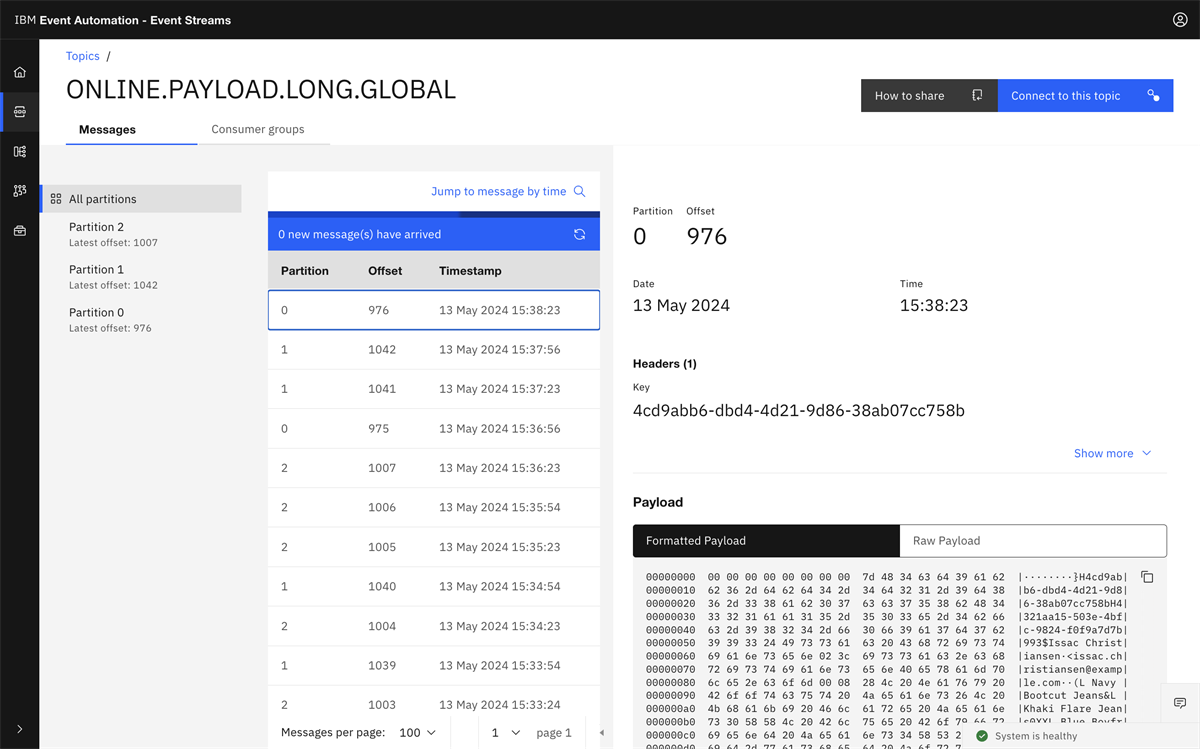This screenshot has height=749, width=1200.
Task: Click the Timestamp column header
Action: pos(470,271)
